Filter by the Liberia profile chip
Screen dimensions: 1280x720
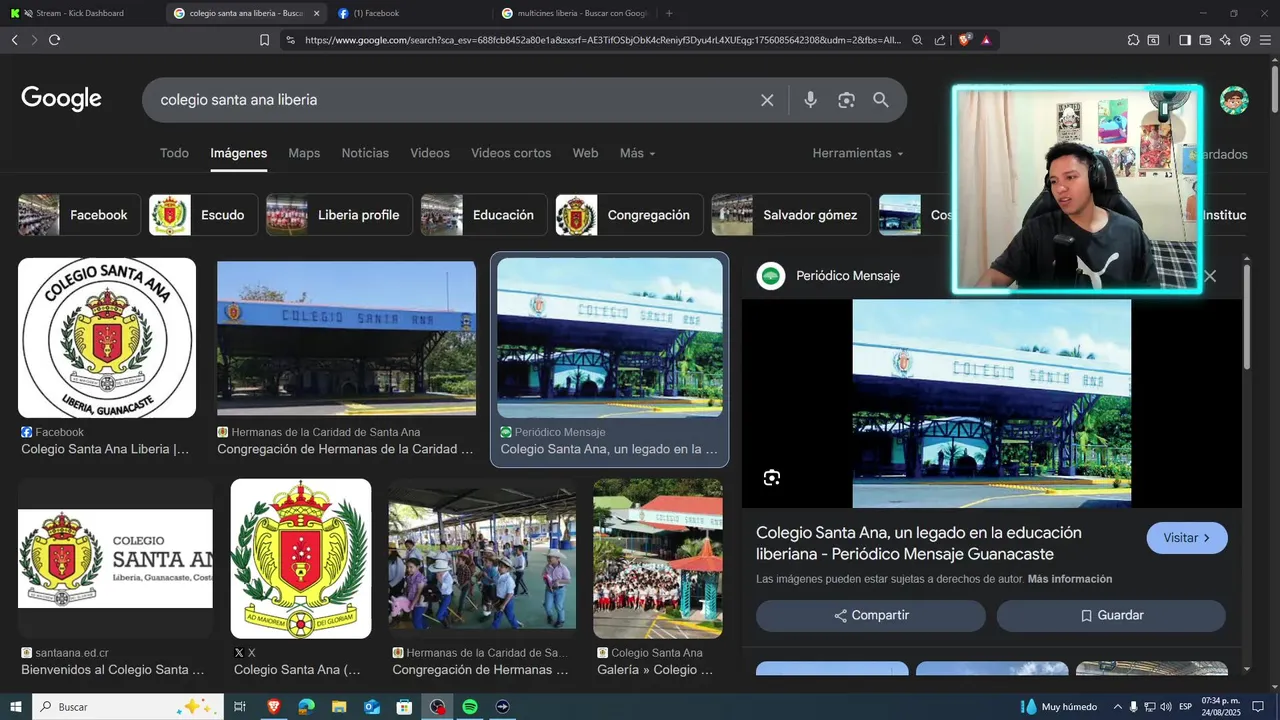339,215
